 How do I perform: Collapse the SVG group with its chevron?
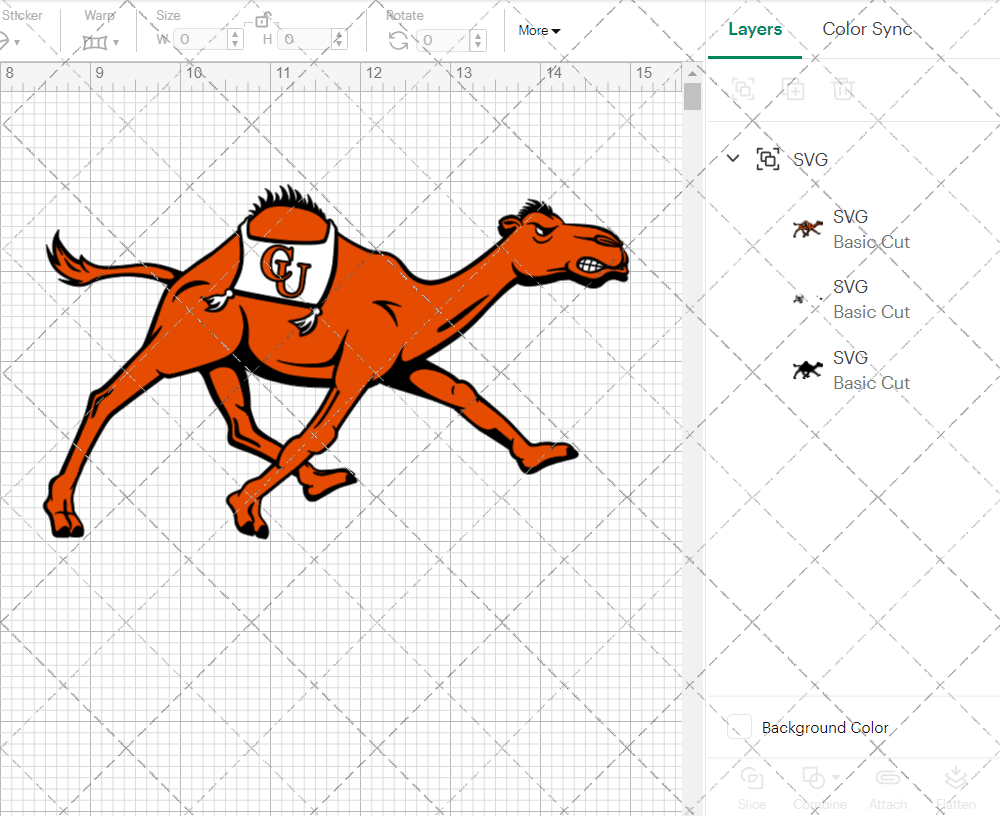(733, 158)
